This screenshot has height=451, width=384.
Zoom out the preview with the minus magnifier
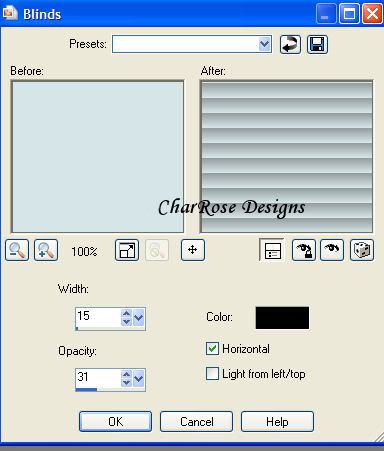pyautogui.click(x=17, y=250)
